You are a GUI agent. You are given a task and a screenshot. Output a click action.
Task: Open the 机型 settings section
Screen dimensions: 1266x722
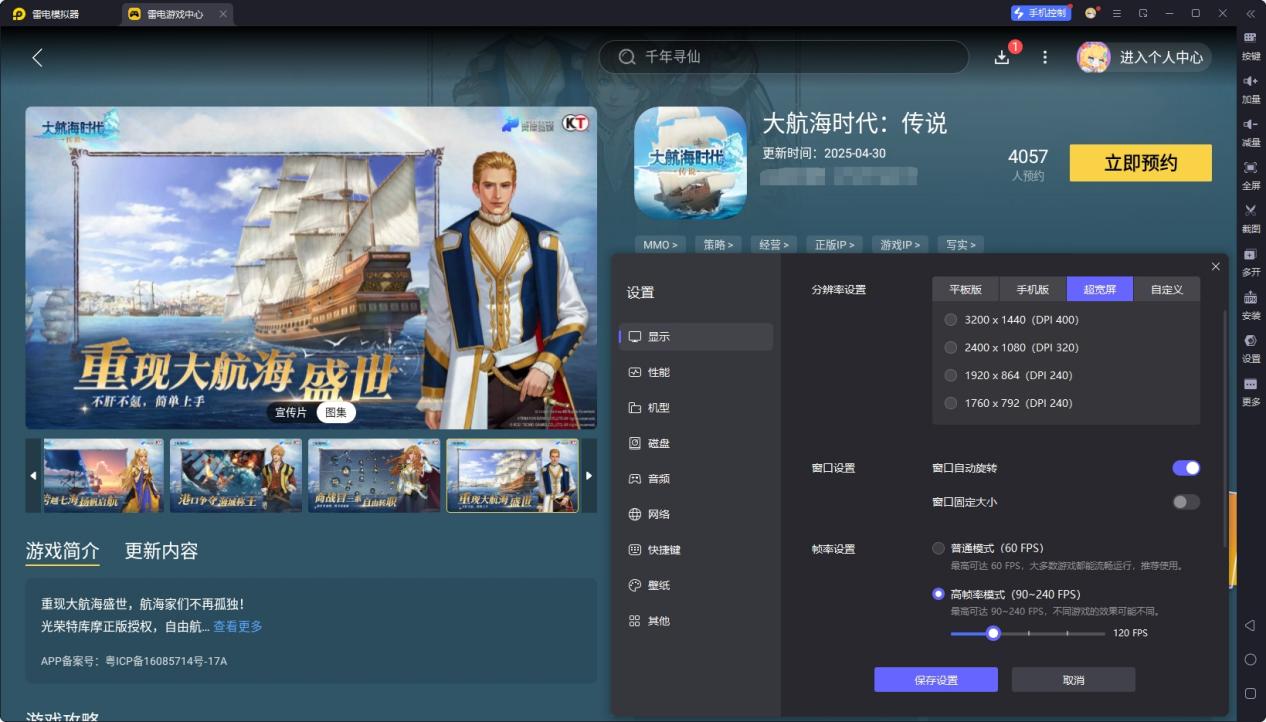(x=696, y=408)
